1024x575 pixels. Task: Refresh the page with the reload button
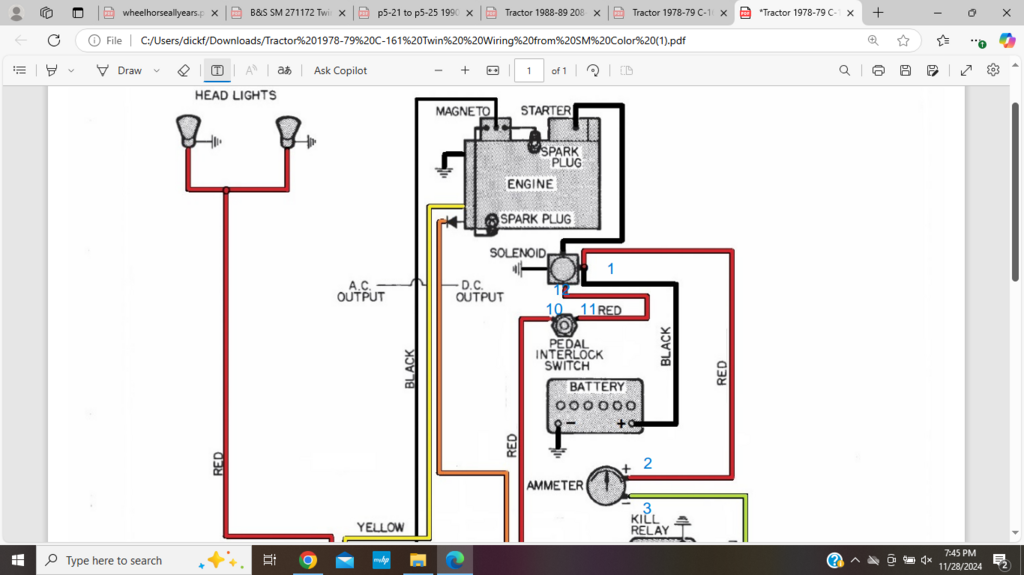click(x=53, y=41)
